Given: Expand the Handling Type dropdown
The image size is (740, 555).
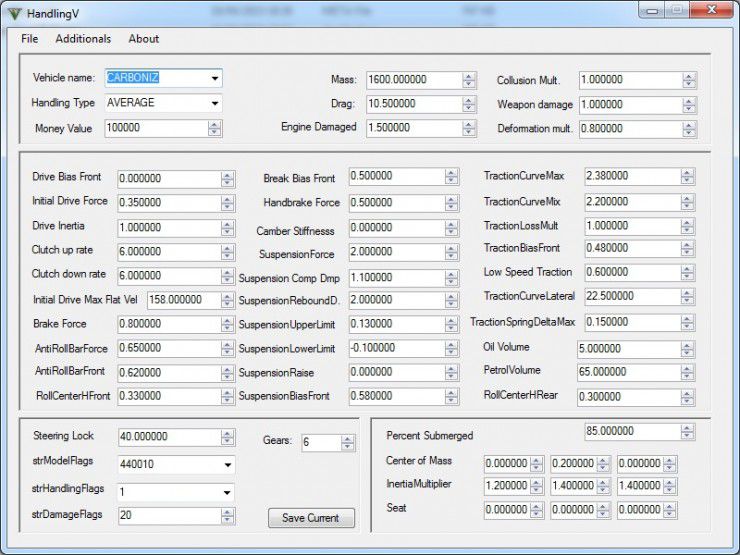Looking at the screenshot, I should [214, 102].
